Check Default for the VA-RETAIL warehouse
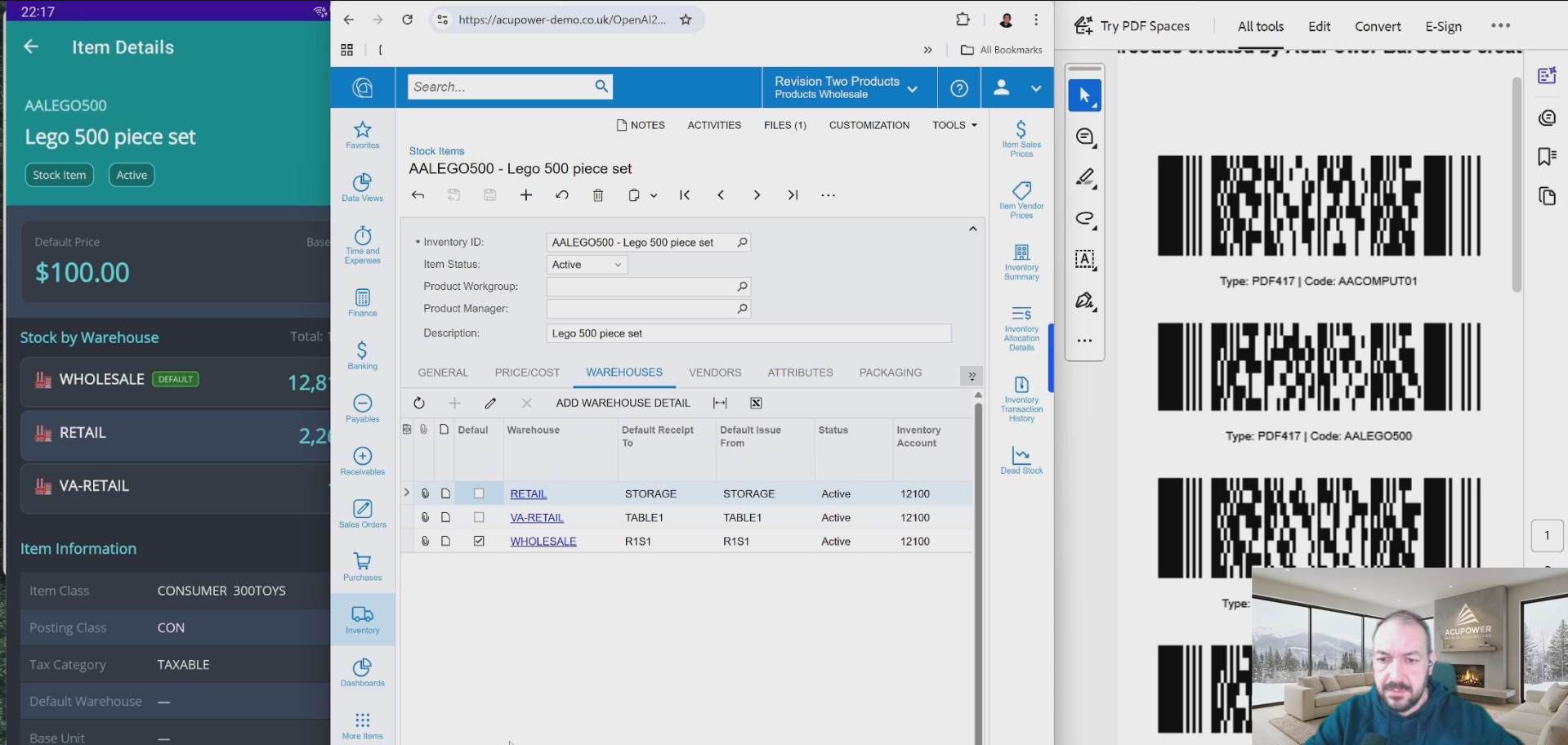1568x745 pixels. click(x=479, y=517)
